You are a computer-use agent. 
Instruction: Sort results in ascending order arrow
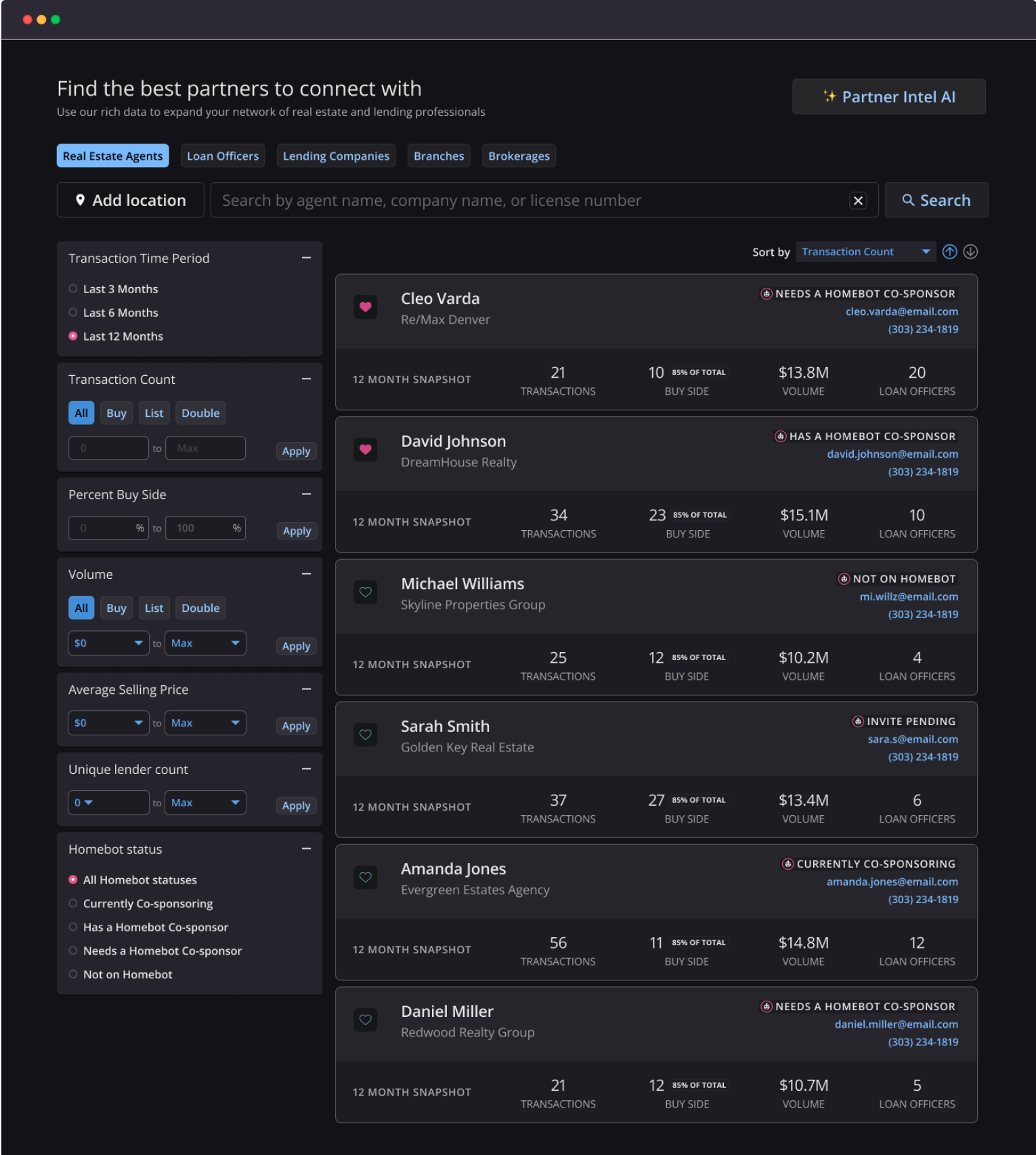coord(949,252)
